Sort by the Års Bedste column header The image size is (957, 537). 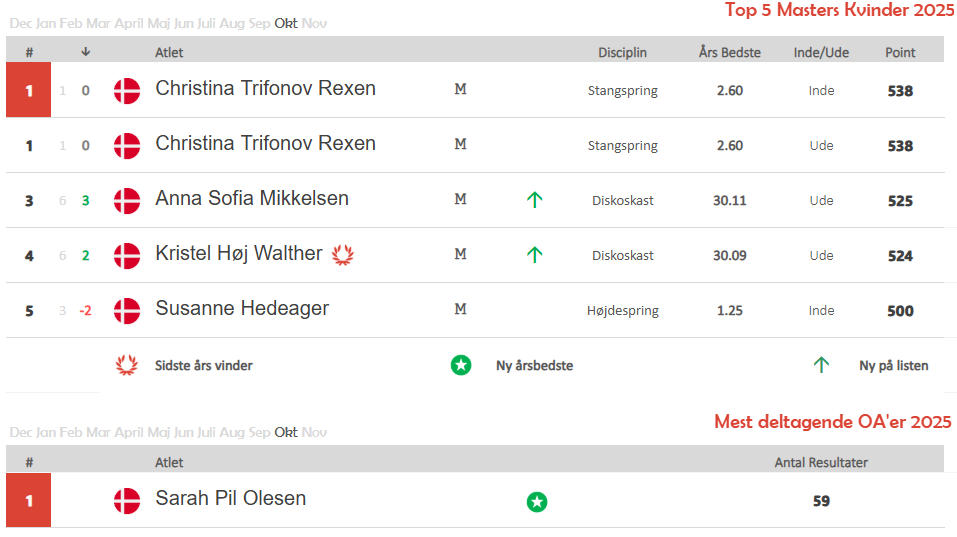pos(729,52)
